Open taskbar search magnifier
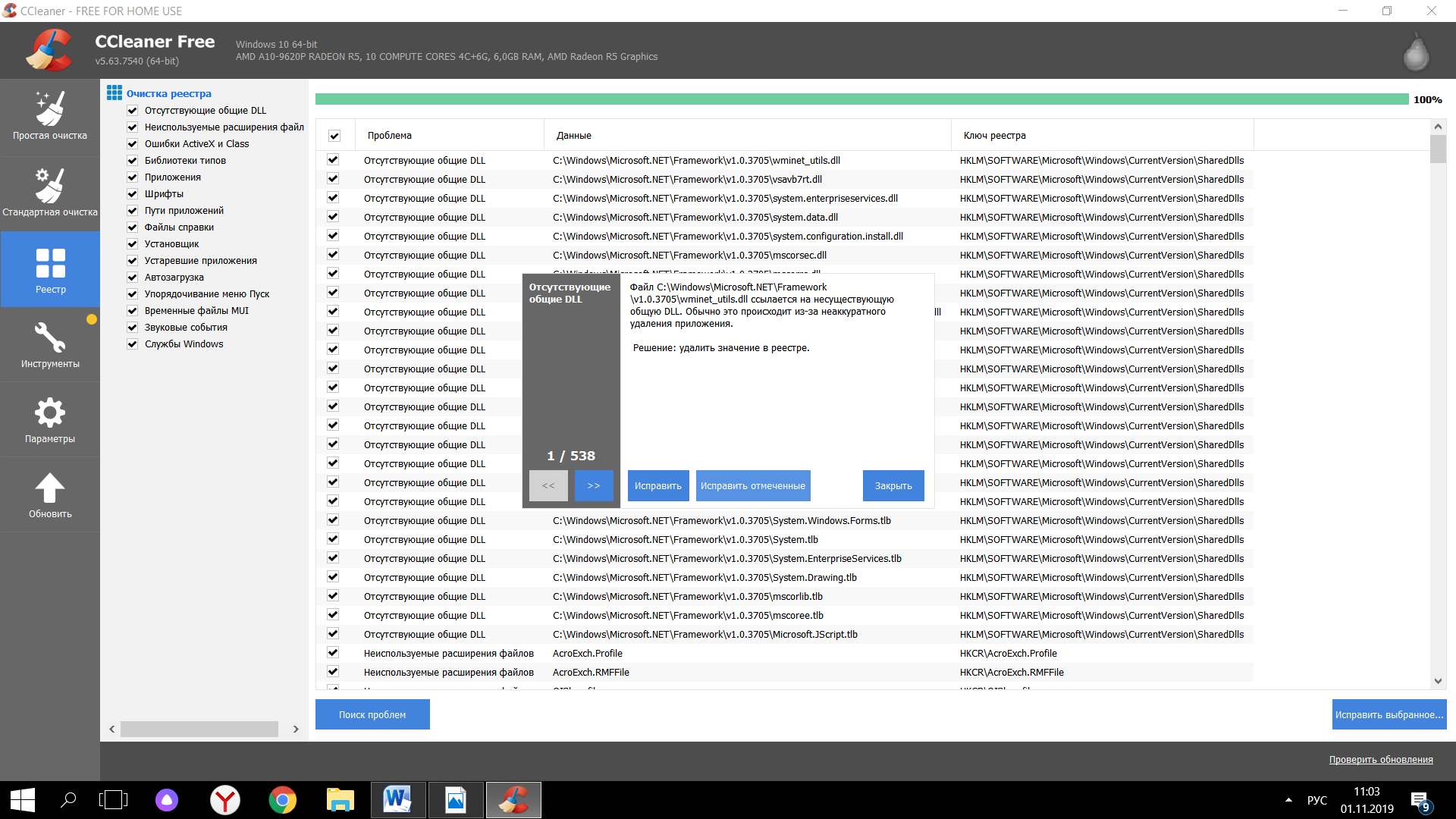 coord(68,800)
